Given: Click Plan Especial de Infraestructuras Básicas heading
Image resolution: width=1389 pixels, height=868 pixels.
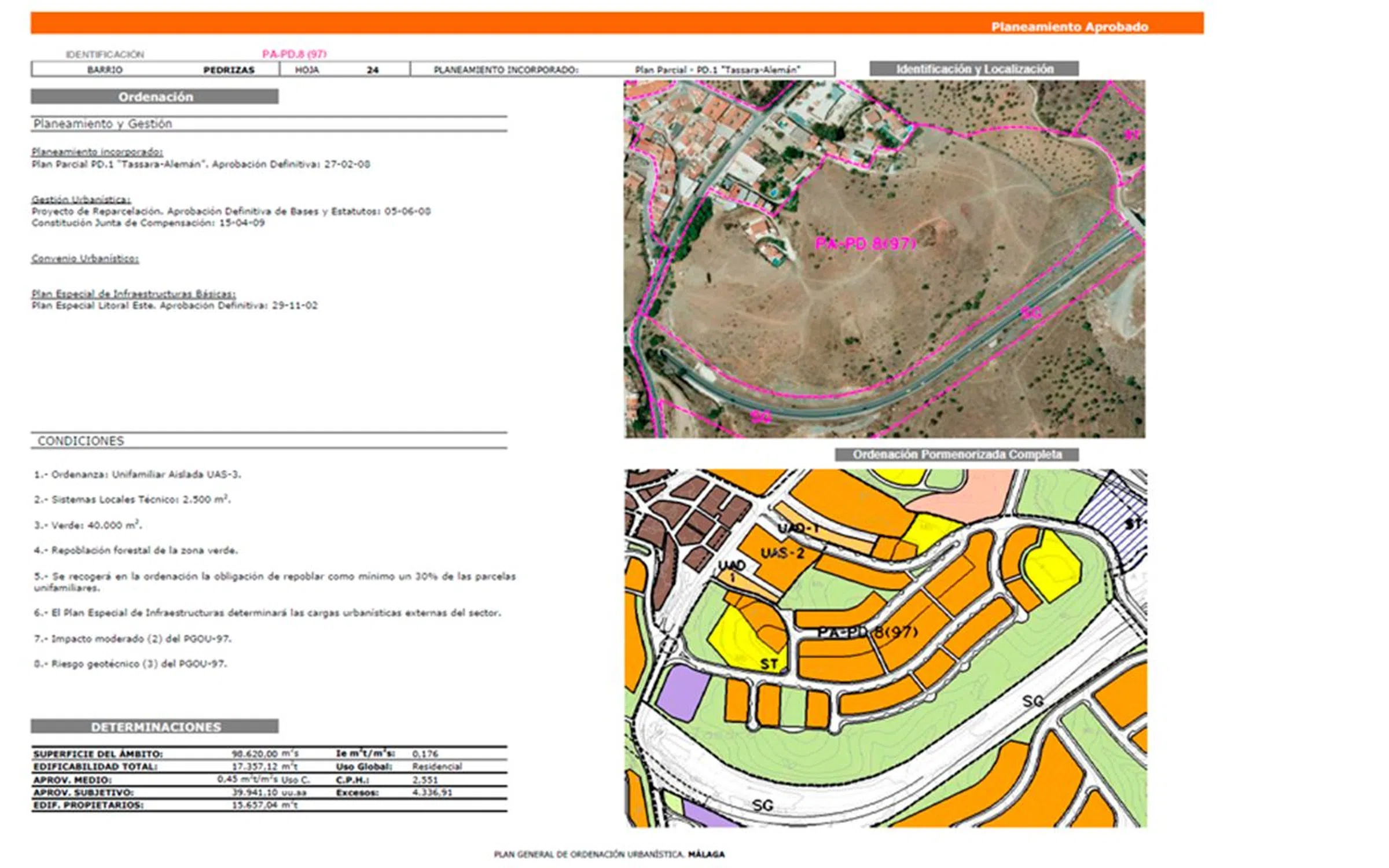Looking at the screenshot, I should [x=134, y=293].
